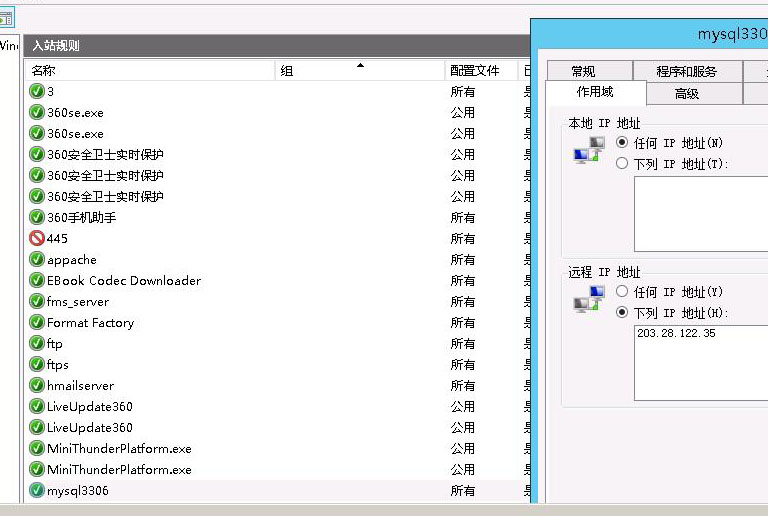Switch to the 常规 tab
This screenshot has width=768, height=516.
(x=590, y=71)
